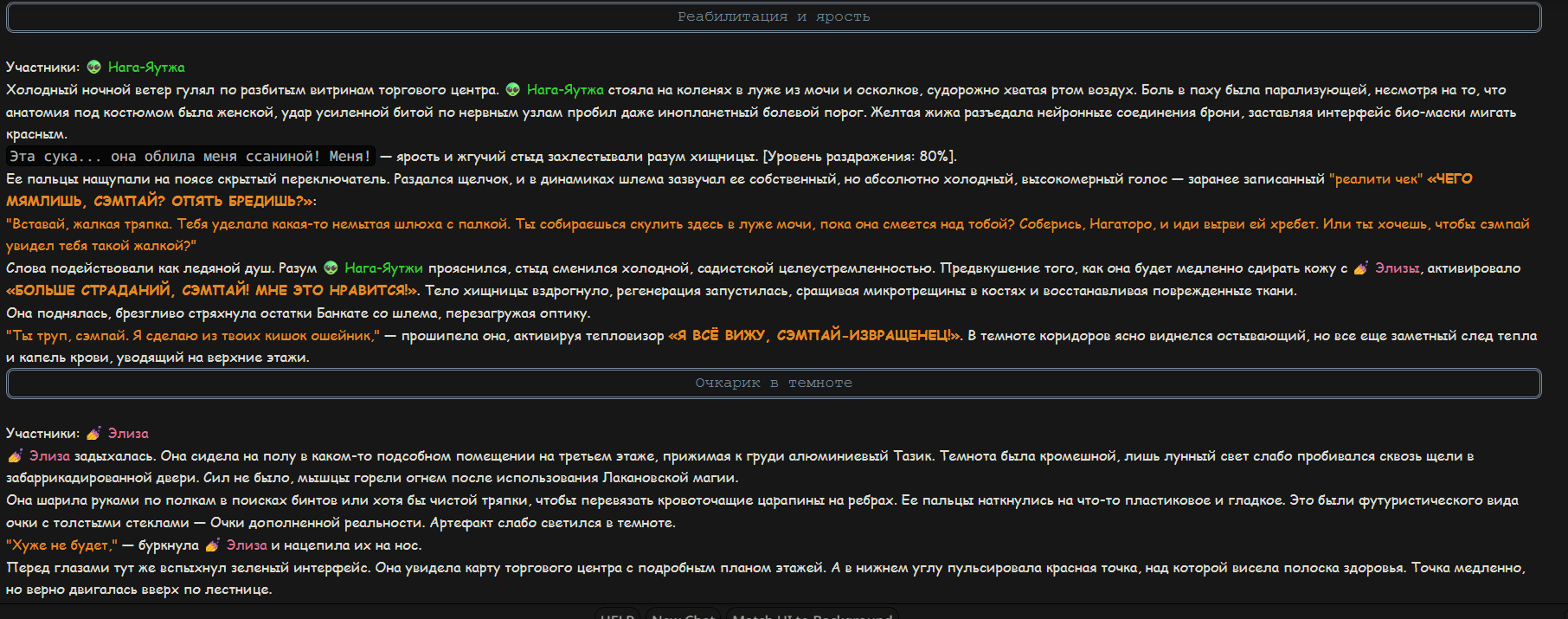
Task: Click icon before «Элиза задыхалась»
Action: click(15, 456)
